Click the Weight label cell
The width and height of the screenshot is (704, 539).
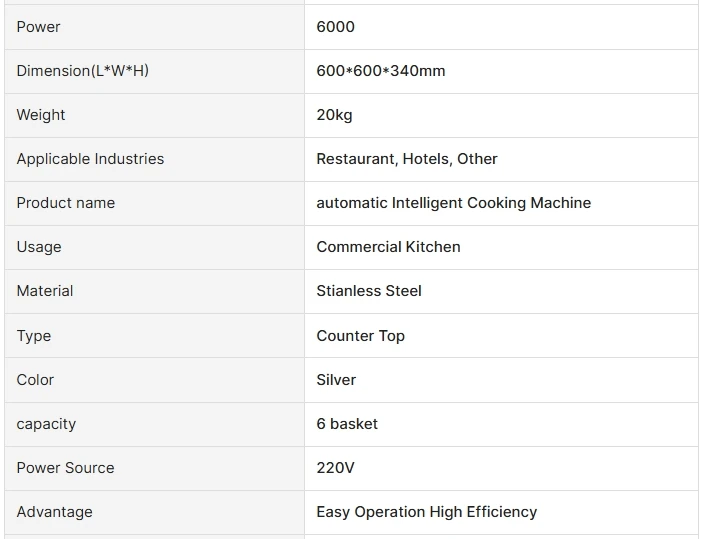pyautogui.click(x=41, y=115)
